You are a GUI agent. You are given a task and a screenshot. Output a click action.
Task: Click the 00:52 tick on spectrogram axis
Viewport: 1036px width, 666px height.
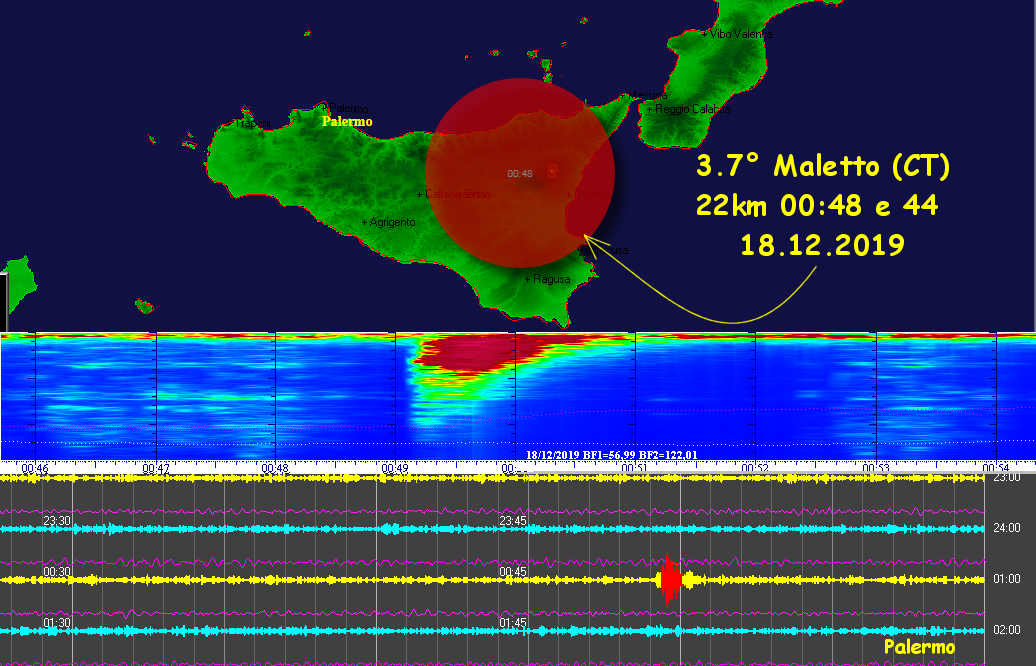pyautogui.click(x=755, y=467)
